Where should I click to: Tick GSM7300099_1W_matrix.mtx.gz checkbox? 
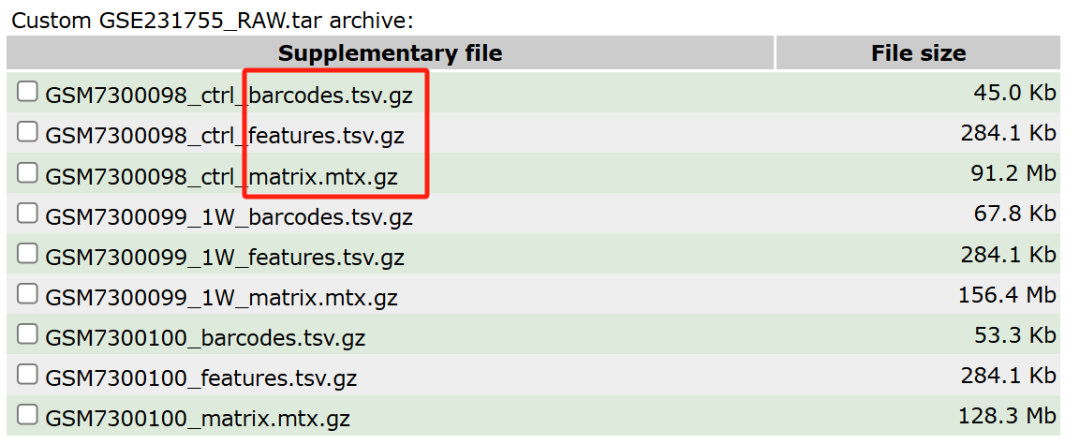[27, 294]
